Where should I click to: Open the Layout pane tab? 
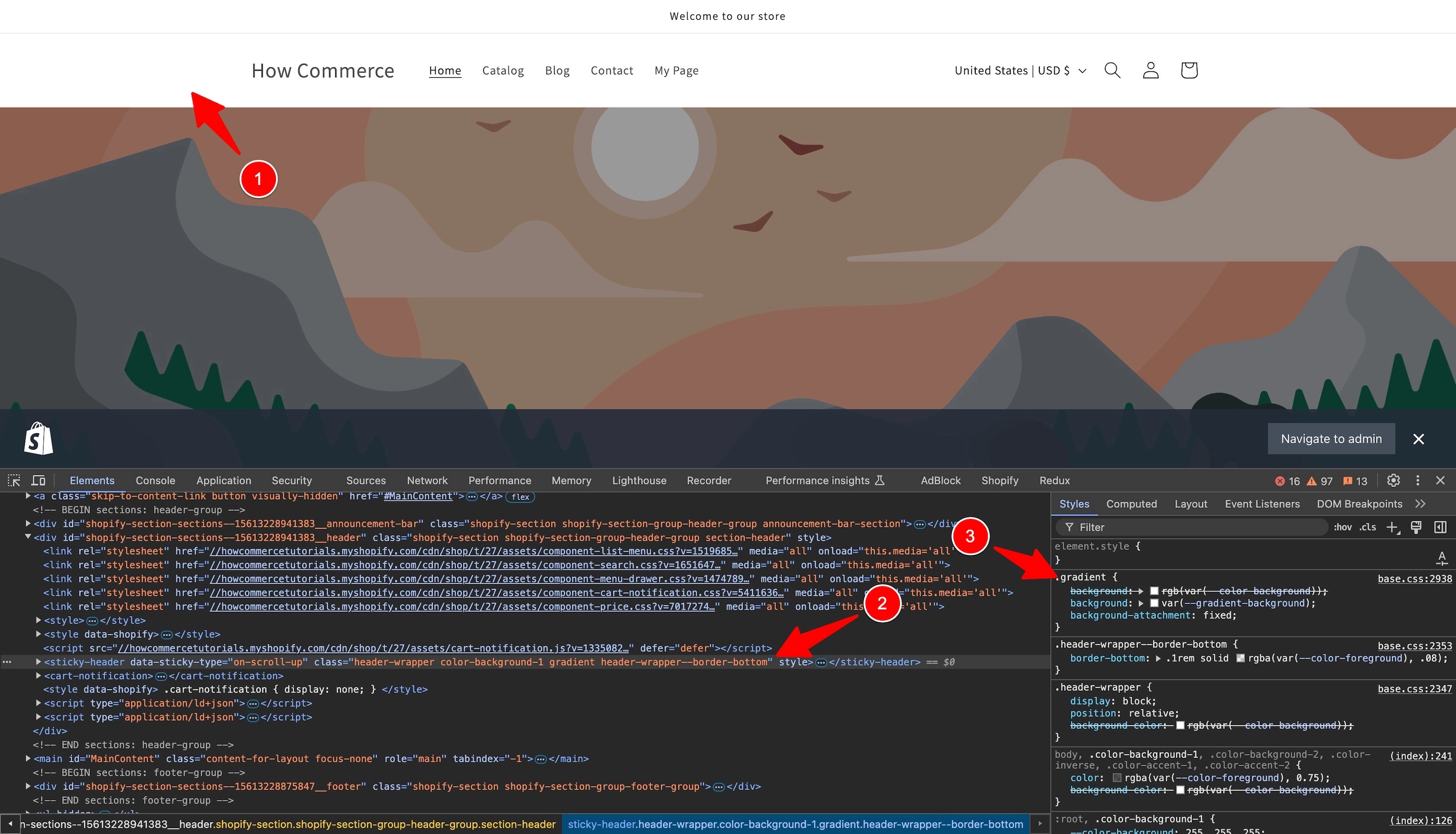1191,504
